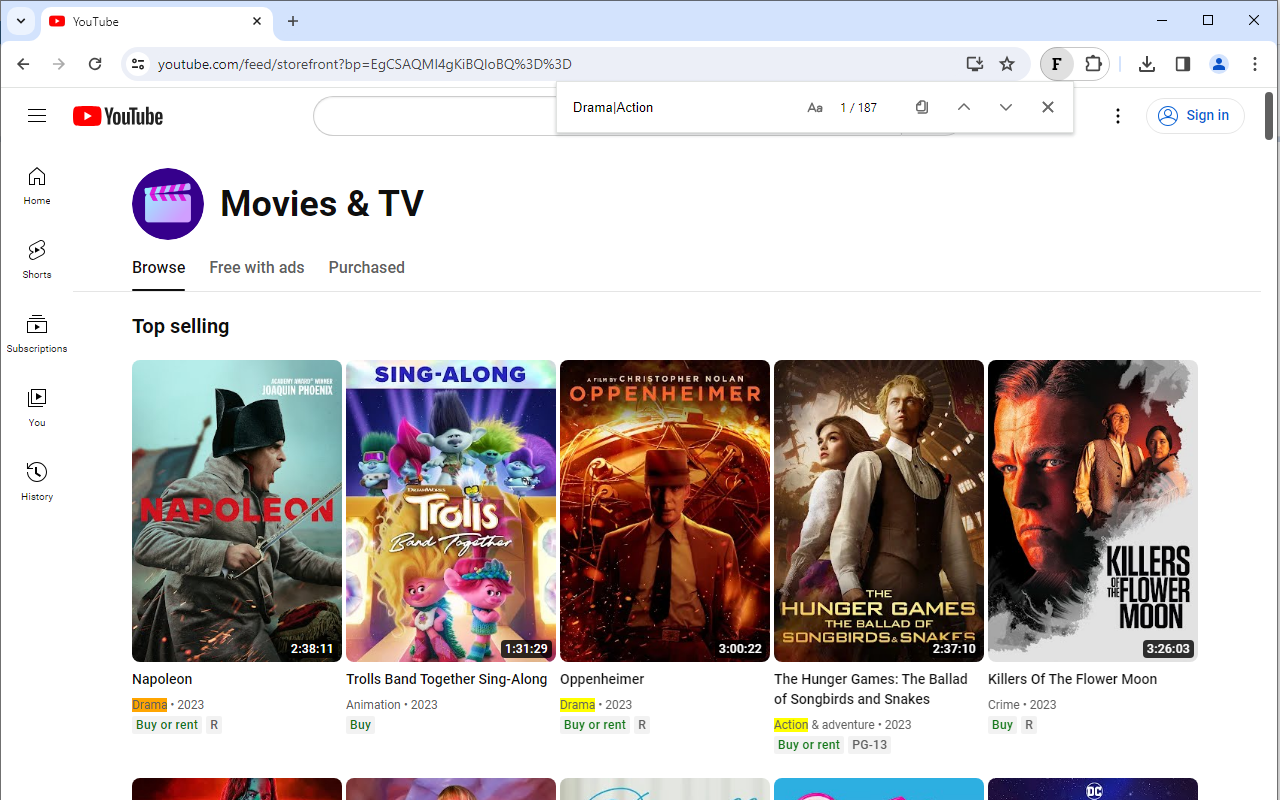The width and height of the screenshot is (1280, 800).
Task: Go to next find match
Action: click(1006, 107)
